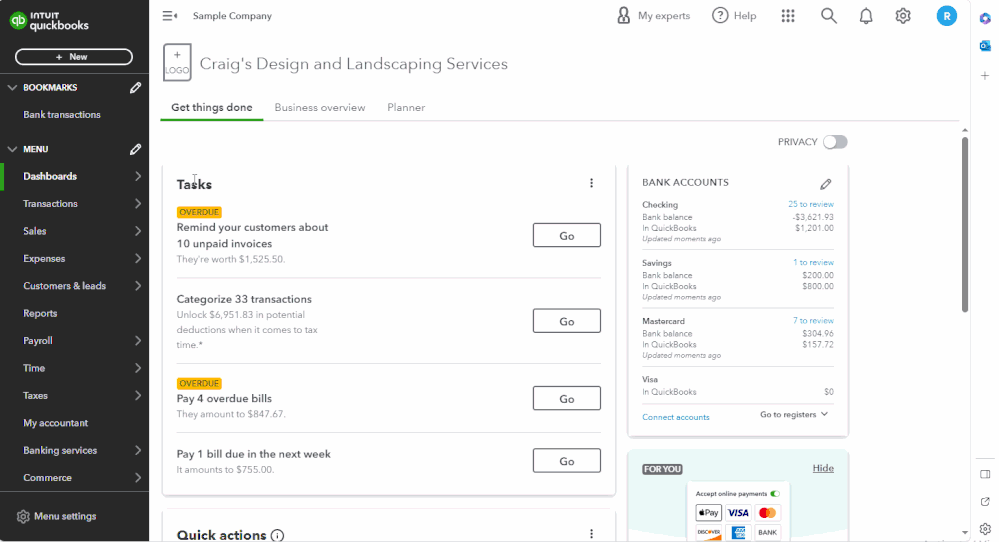Viewport: 999px width, 542px height.
Task: Collapse the Bookmarks section chevron
Action: (x=12, y=88)
